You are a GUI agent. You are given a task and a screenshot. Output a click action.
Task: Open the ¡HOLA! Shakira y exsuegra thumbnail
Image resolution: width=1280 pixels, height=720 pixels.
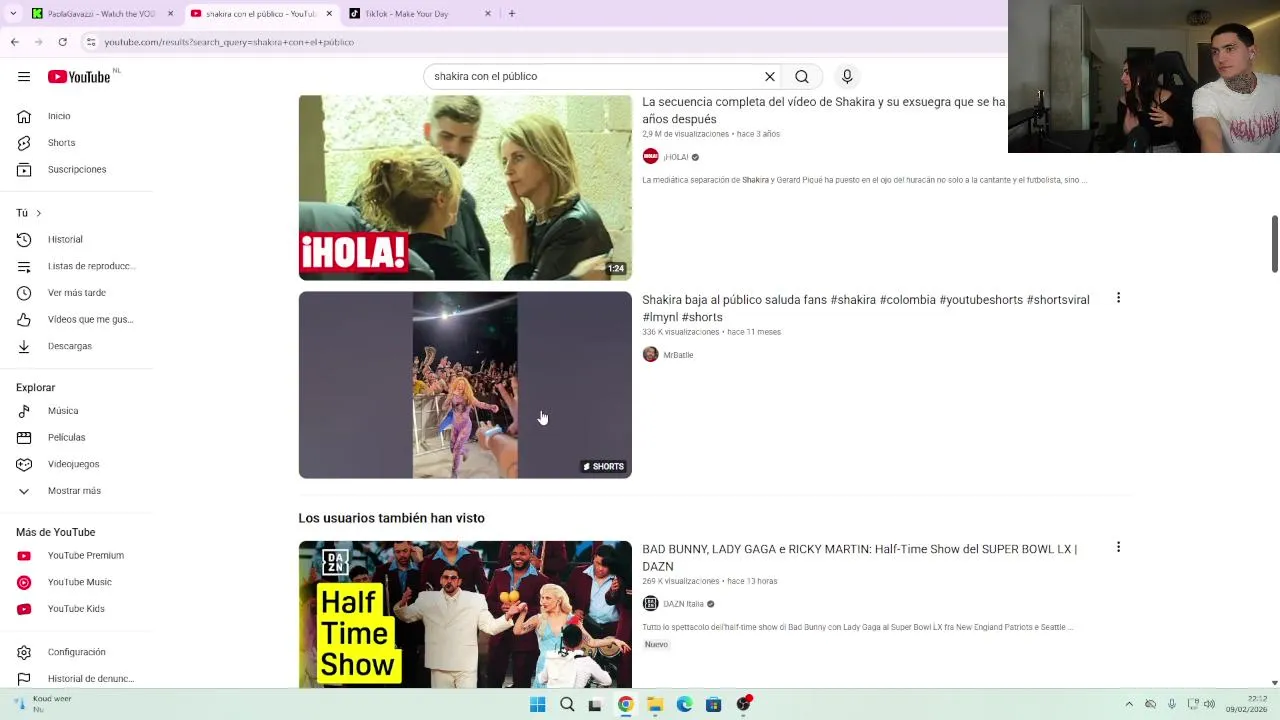coord(465,187)
